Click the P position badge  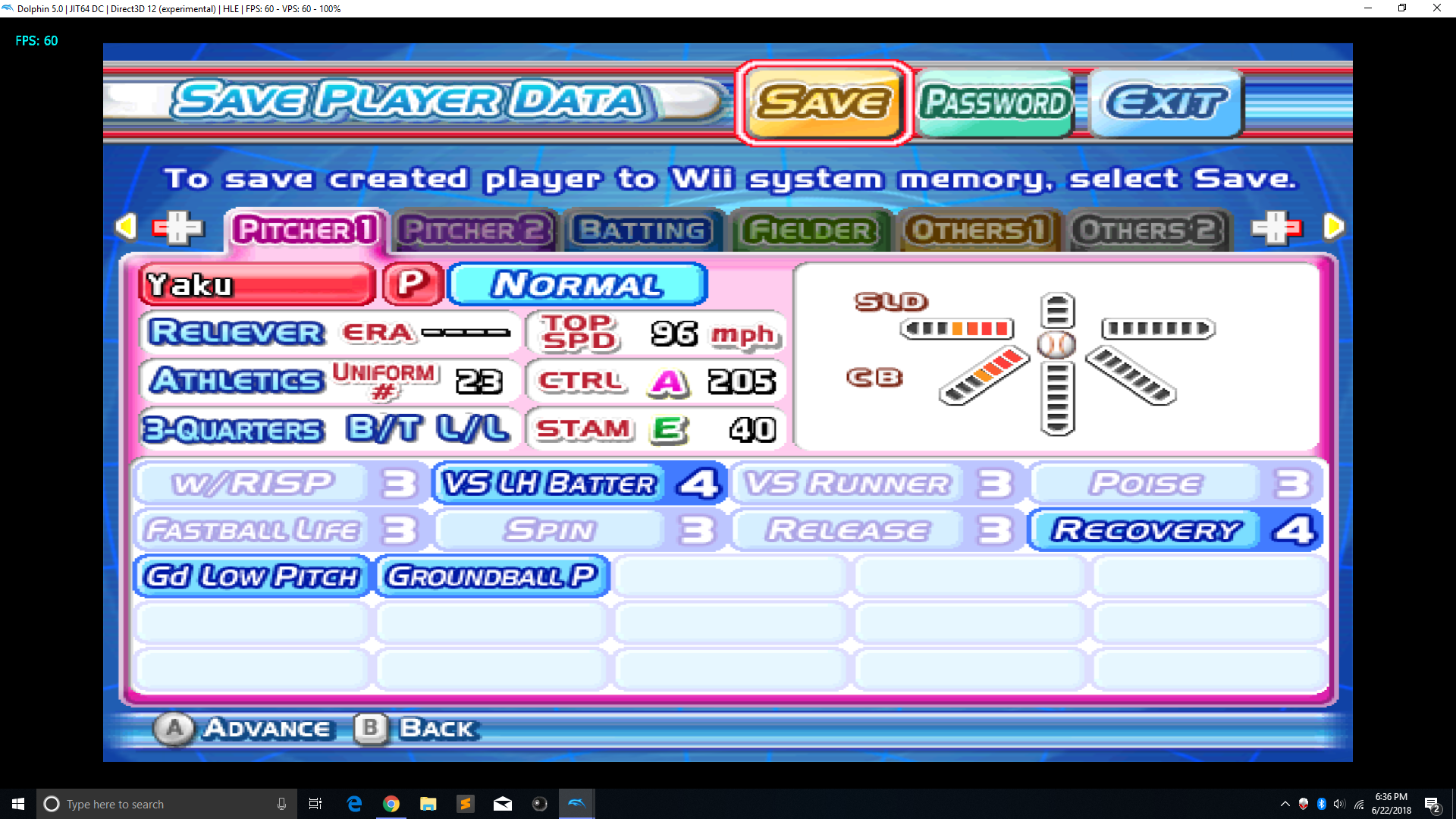click(413, 284)
